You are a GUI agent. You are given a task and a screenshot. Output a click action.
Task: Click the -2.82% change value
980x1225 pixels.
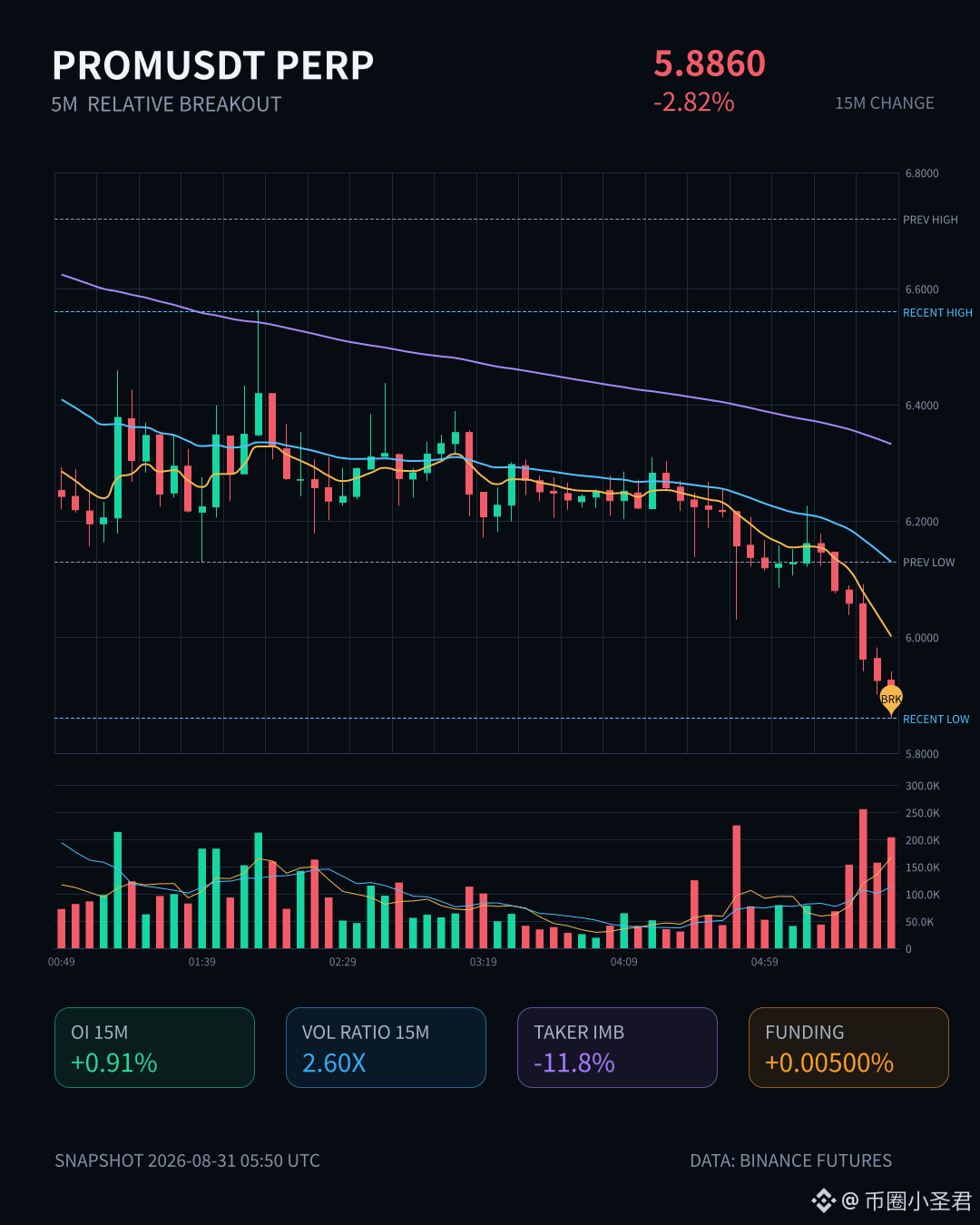(694, 102)
